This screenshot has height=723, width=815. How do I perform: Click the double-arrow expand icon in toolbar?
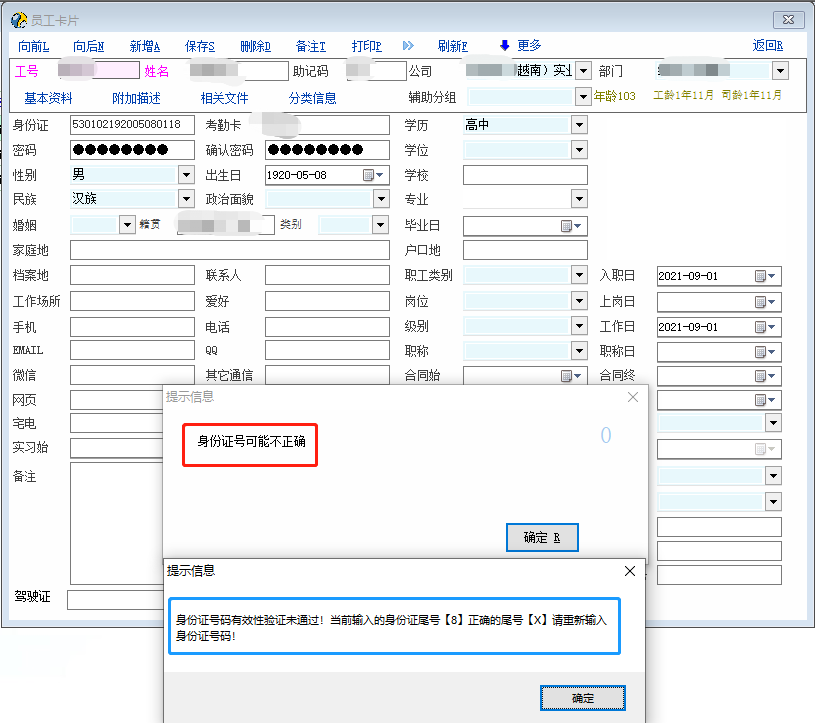coord(408,46)
